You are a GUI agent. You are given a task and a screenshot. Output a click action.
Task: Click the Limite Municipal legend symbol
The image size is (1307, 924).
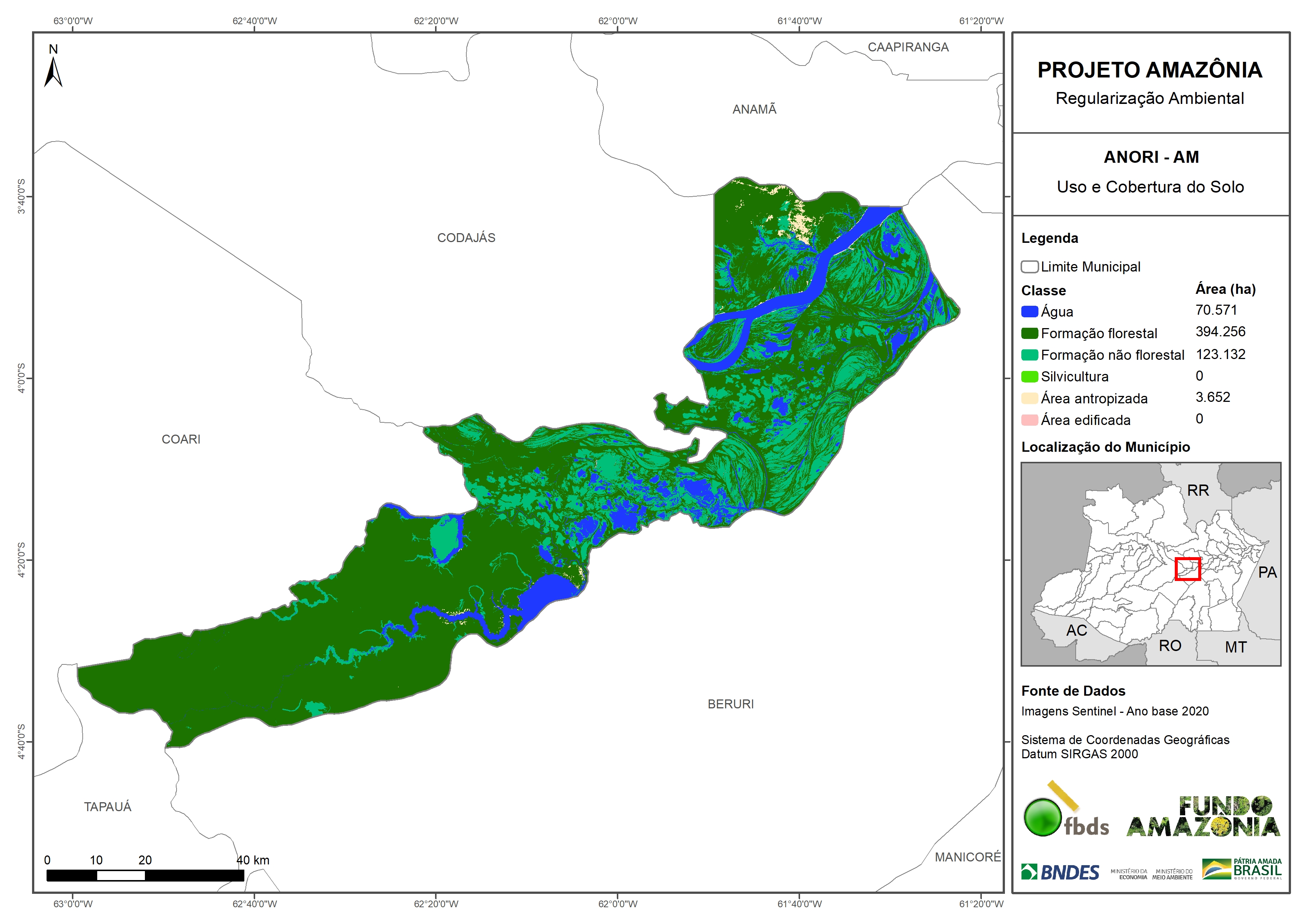[1029, 267]
